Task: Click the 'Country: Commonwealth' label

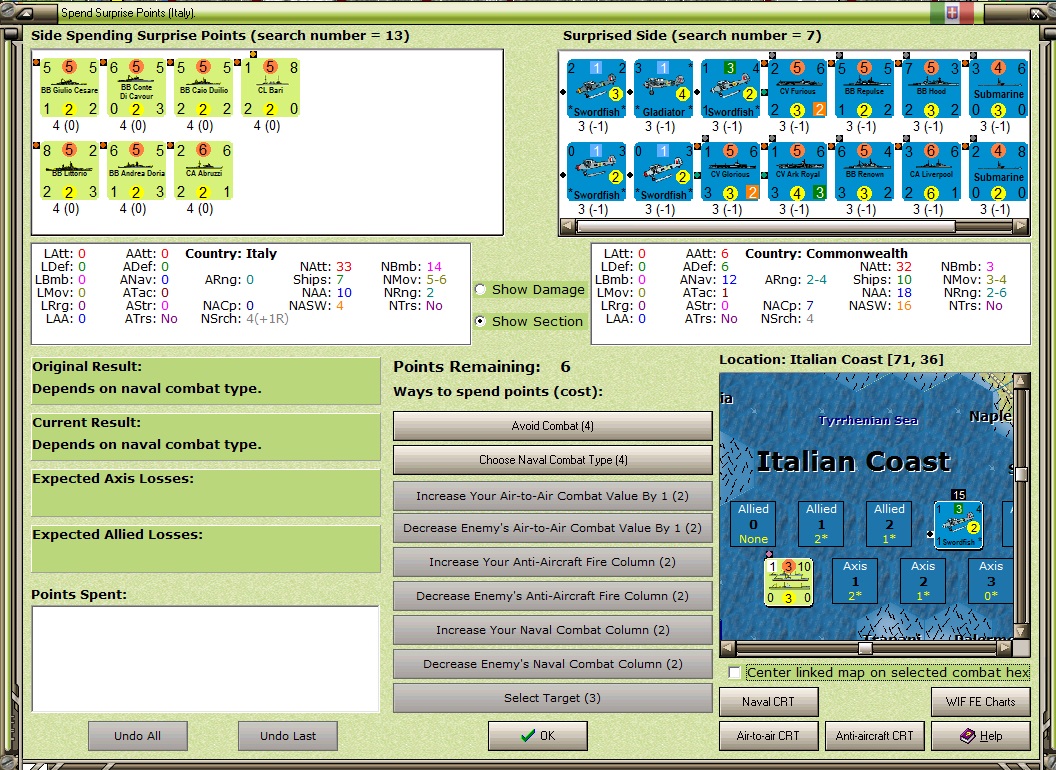Action: (826, 254)
